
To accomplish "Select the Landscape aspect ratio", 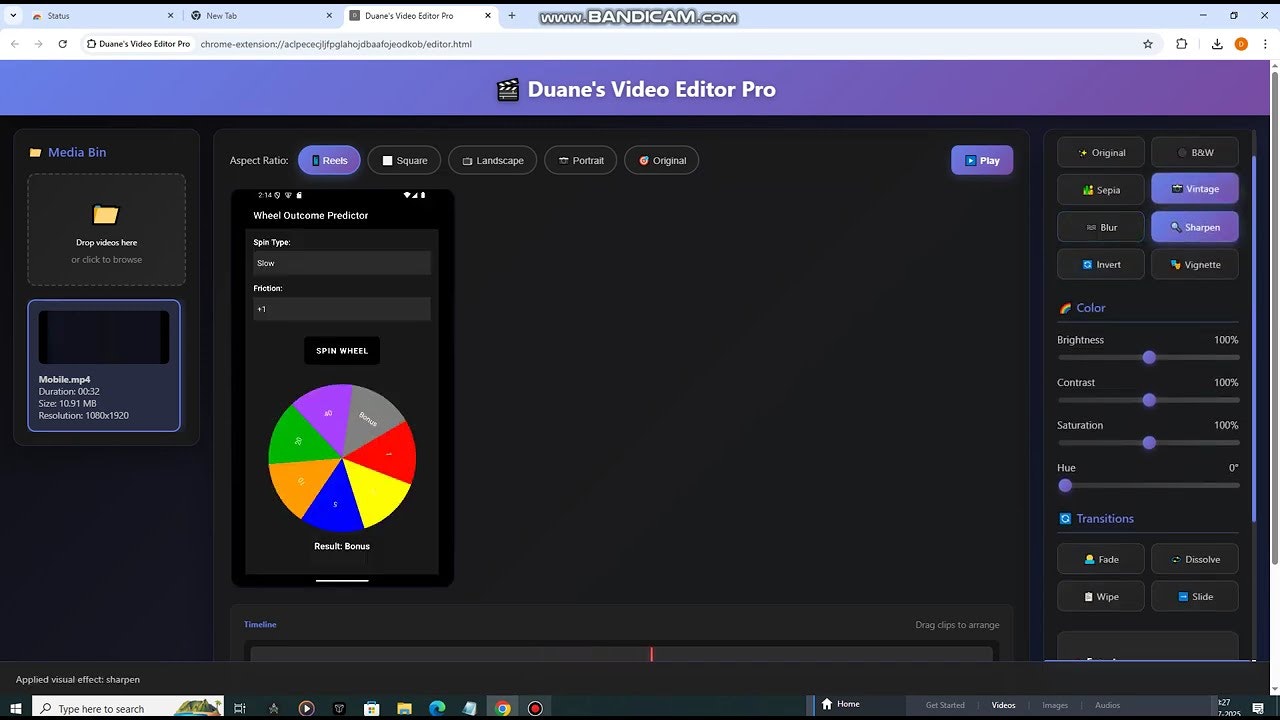I will pos(492,160).
